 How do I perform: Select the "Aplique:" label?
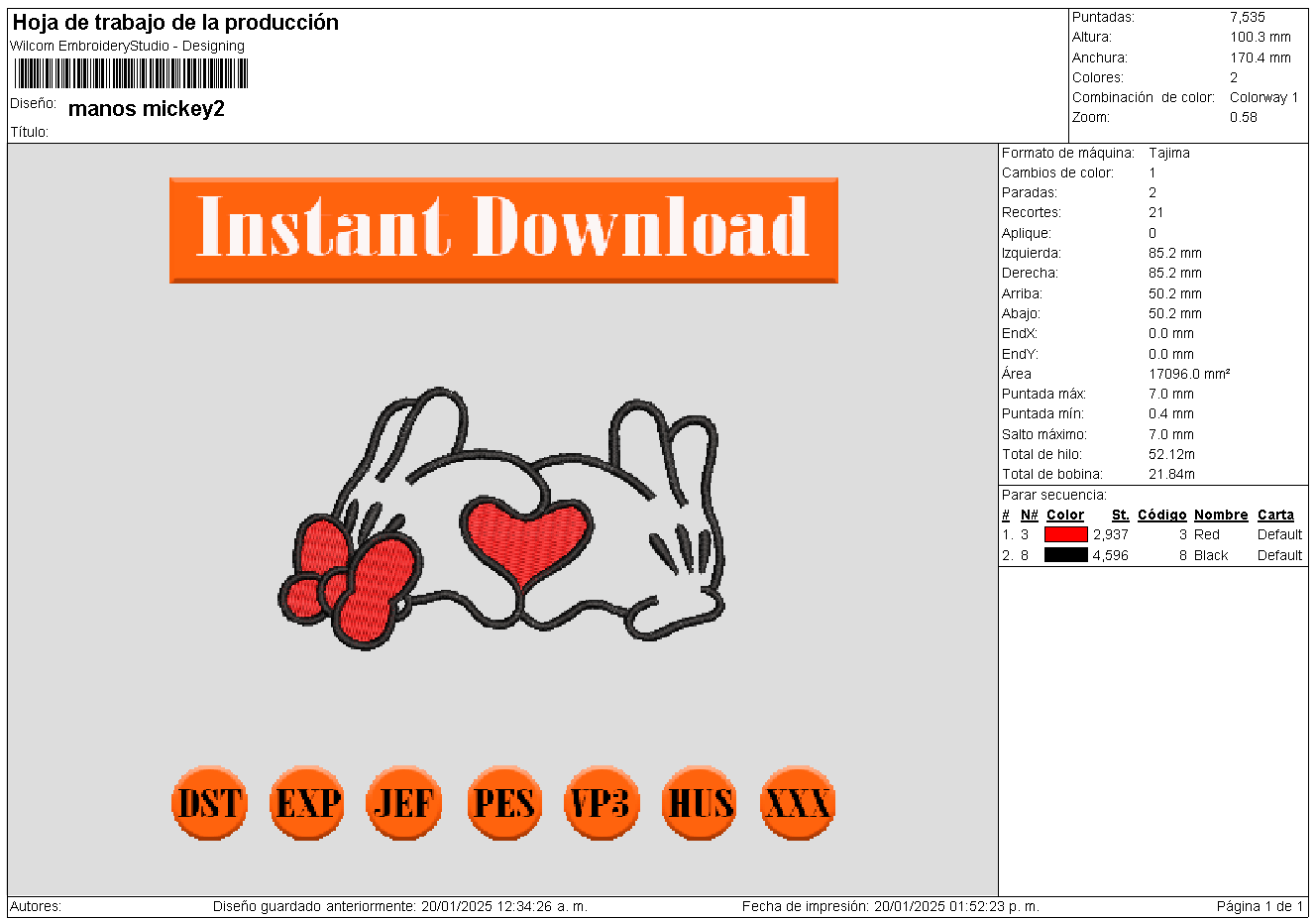click(1027, 233)
